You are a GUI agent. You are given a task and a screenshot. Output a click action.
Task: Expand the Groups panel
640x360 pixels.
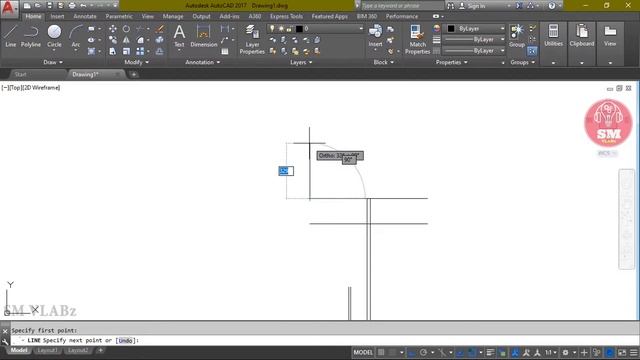(522, 62)
